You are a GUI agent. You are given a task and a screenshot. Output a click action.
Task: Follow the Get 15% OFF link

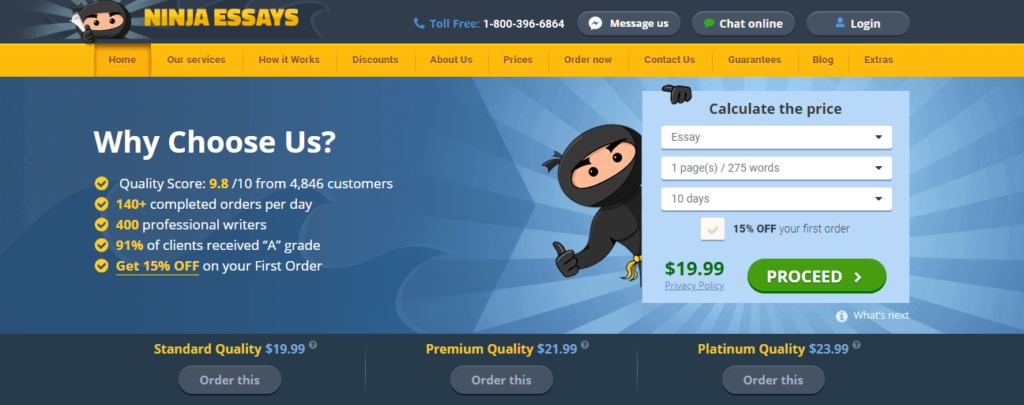coord(157,266)
